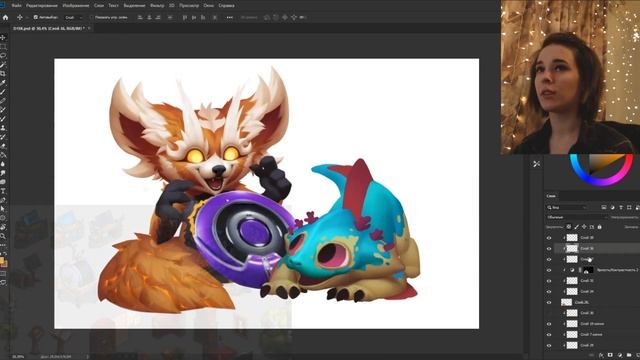Open the Заливка fill control

pyautogui.click(x=631, y=227)
